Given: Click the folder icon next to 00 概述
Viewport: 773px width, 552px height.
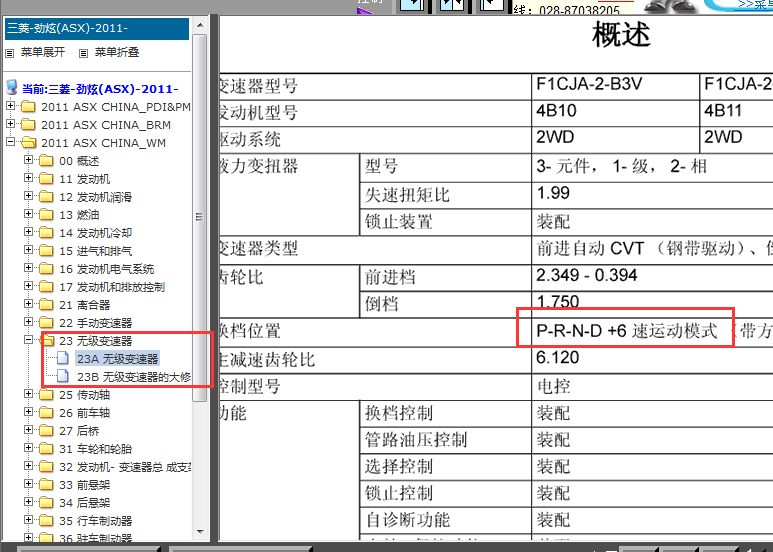Looking at the screenshot, I should [46, 161].
